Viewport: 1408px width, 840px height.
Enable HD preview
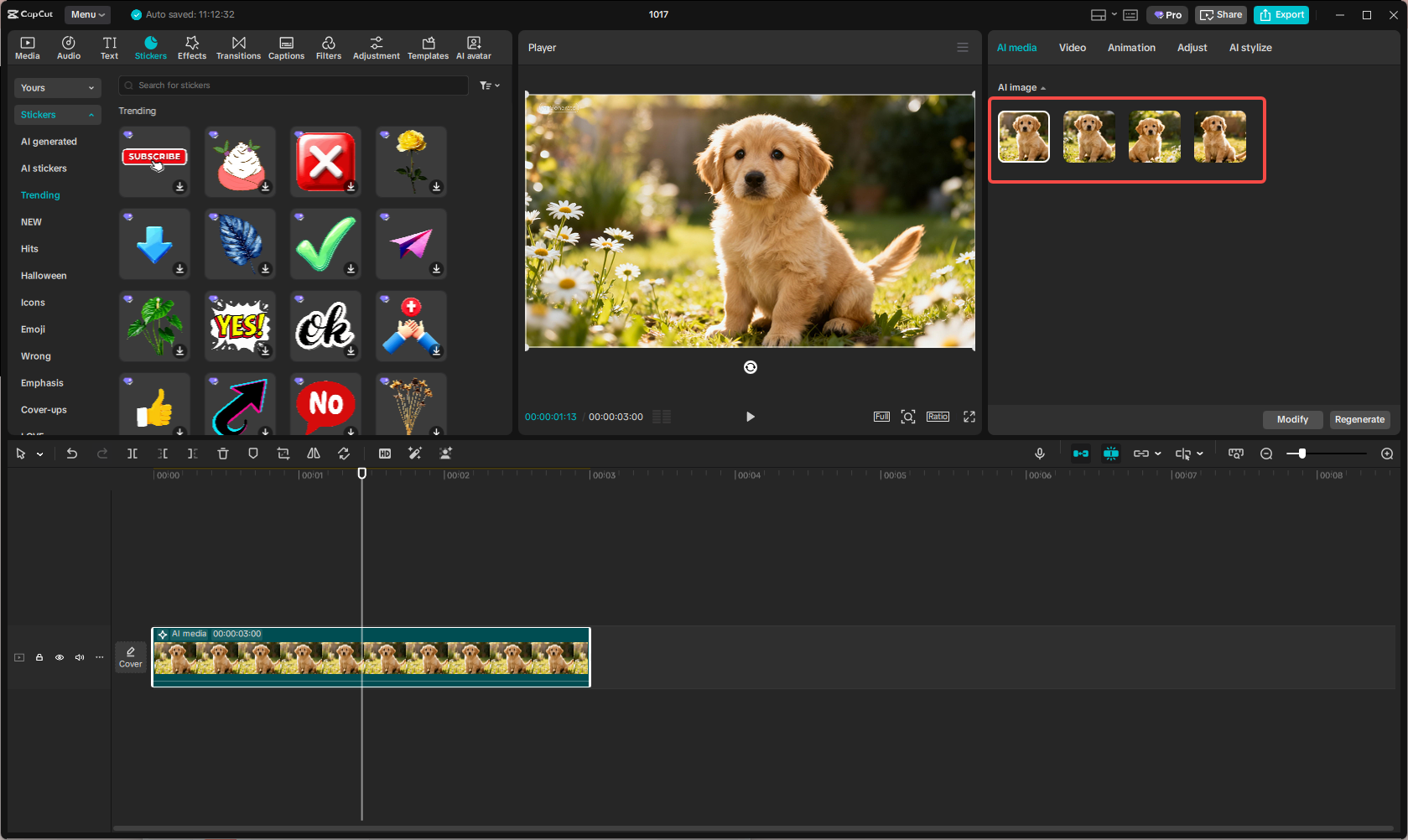(385, 454)
